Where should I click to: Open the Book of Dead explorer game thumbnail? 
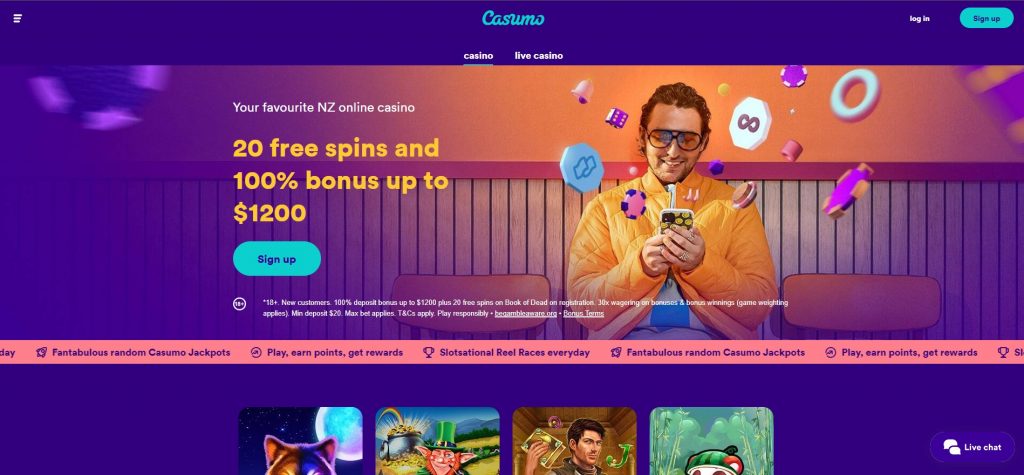575,441
